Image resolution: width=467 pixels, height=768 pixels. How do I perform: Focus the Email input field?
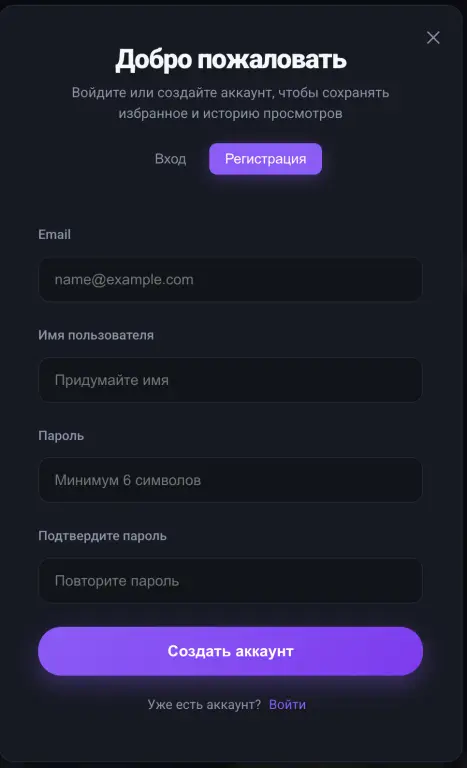click(230, 280)
